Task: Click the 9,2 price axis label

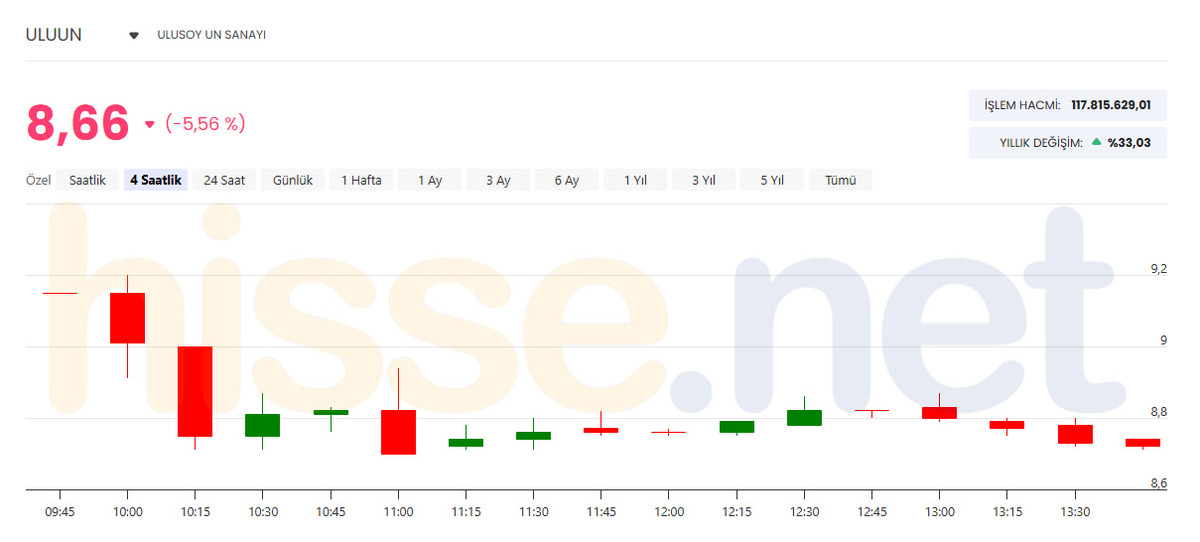Action: [x=1159, y=269]
